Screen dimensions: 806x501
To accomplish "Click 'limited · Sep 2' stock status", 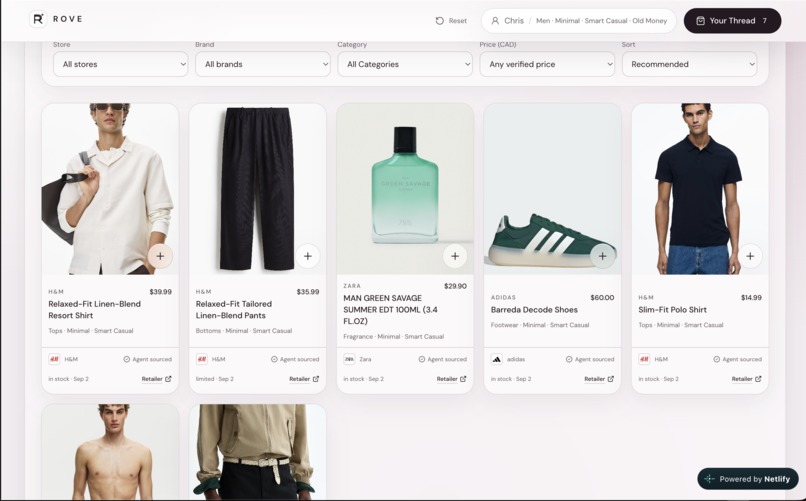I will (214, 379).
